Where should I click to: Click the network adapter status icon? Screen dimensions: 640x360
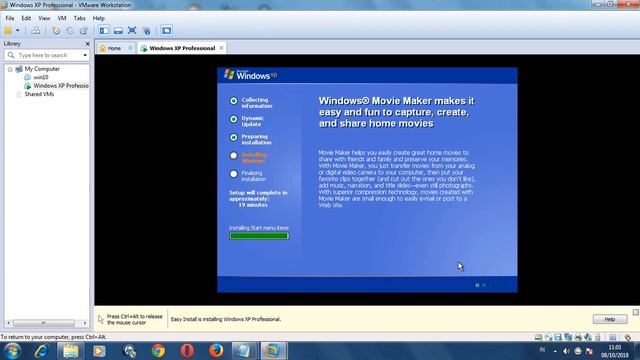tap(568, 338)
